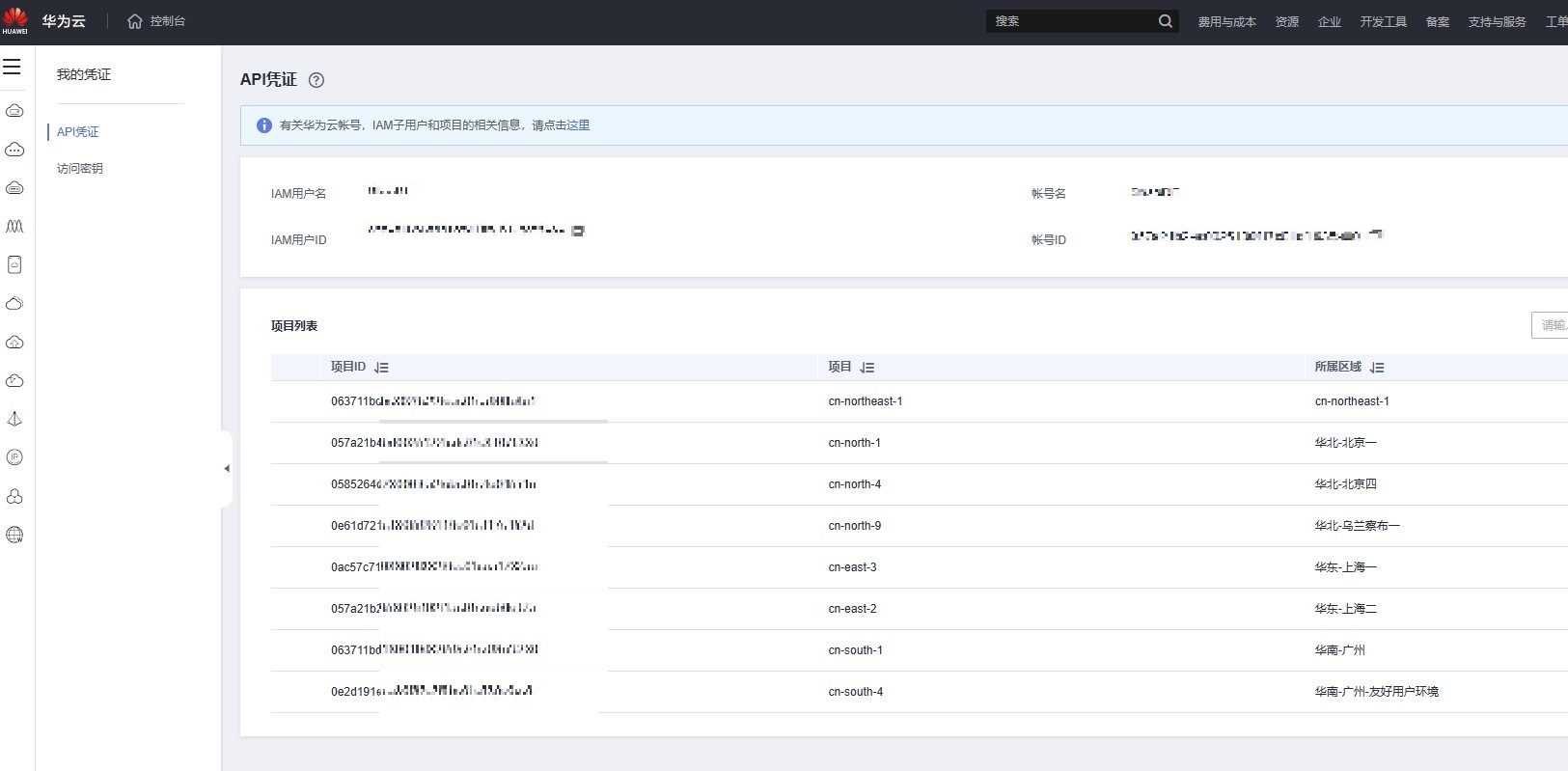
Task: Open the striped cloud sidebar icon
Action: click(x=14, y=188)
